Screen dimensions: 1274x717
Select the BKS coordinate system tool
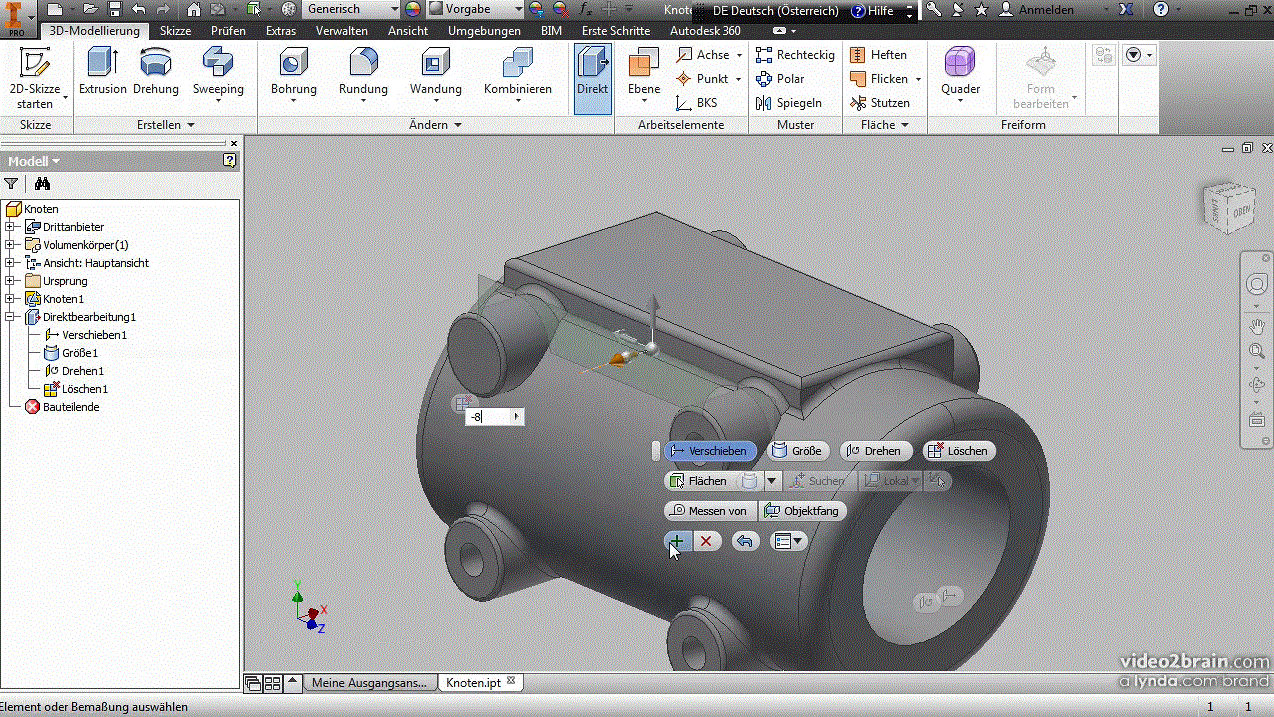point(696,103)
